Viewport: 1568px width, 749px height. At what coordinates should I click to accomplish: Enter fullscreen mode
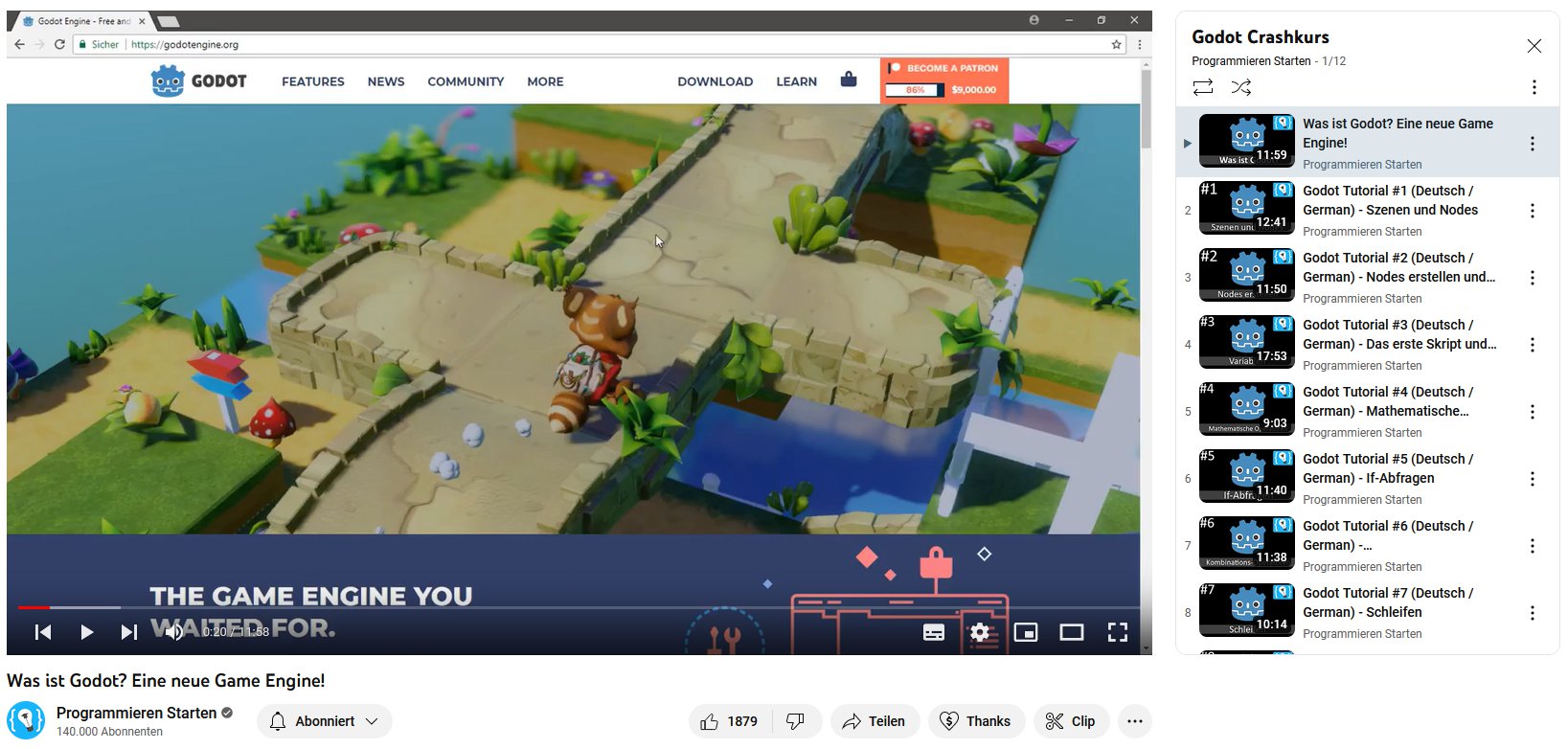1117,632
